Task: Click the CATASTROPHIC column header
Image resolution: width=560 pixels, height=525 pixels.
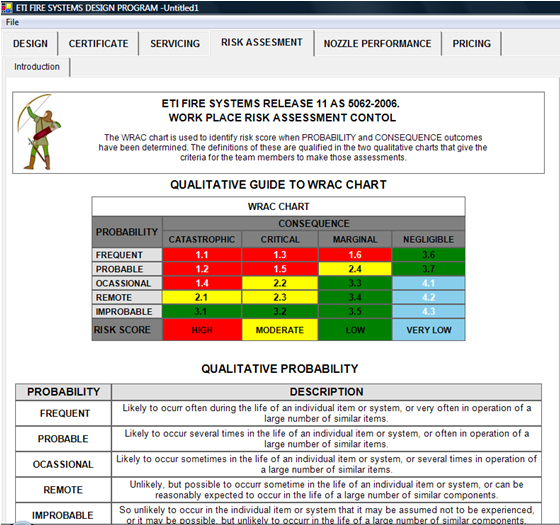Action: [202, 239]
